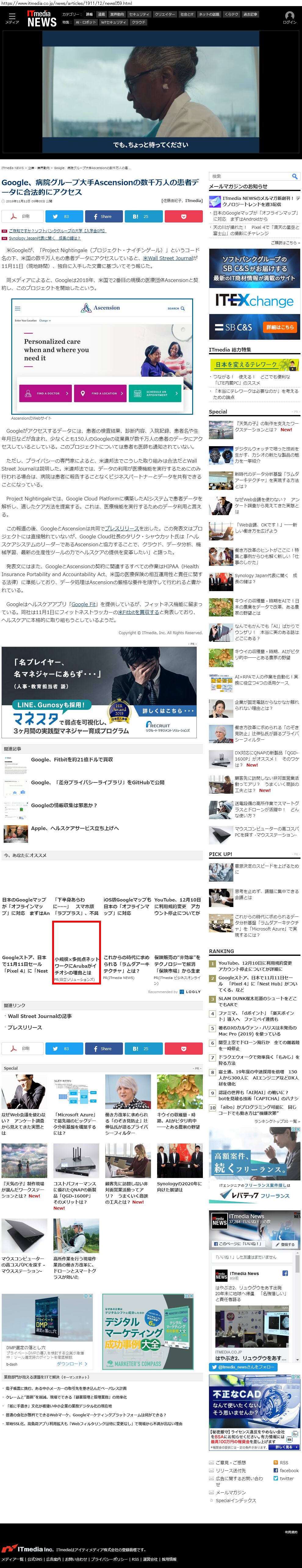Print article using top PDF 印刷 button
The width and height of the screenshot is (302, 1568).
(x=21, y=216)
